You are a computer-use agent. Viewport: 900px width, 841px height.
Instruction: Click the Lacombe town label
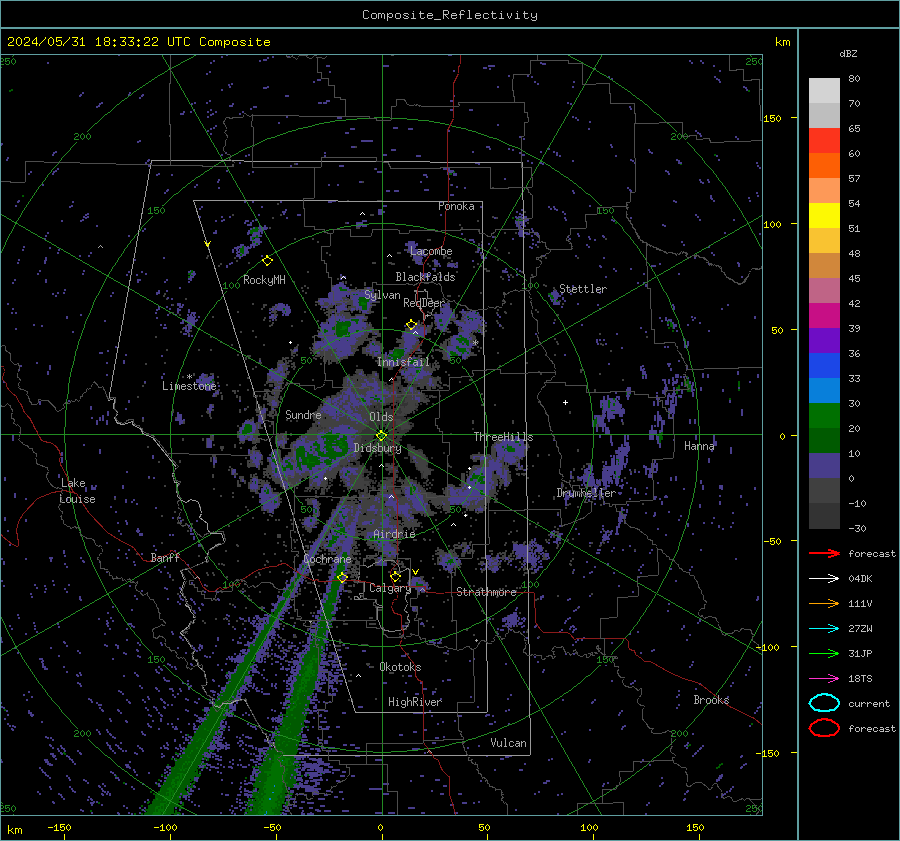click(431, 251)
